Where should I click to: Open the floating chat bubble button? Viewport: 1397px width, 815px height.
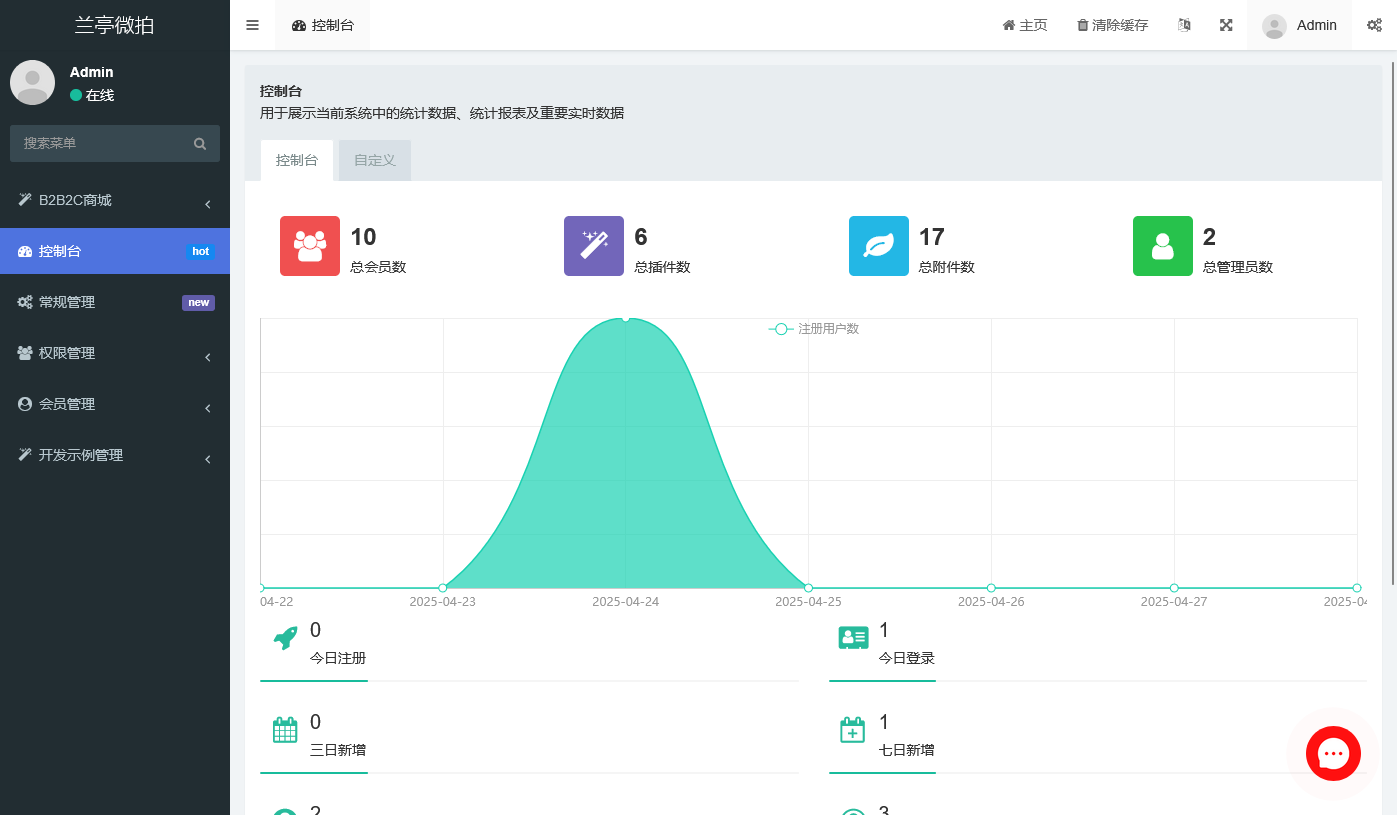click(1332, 753)
